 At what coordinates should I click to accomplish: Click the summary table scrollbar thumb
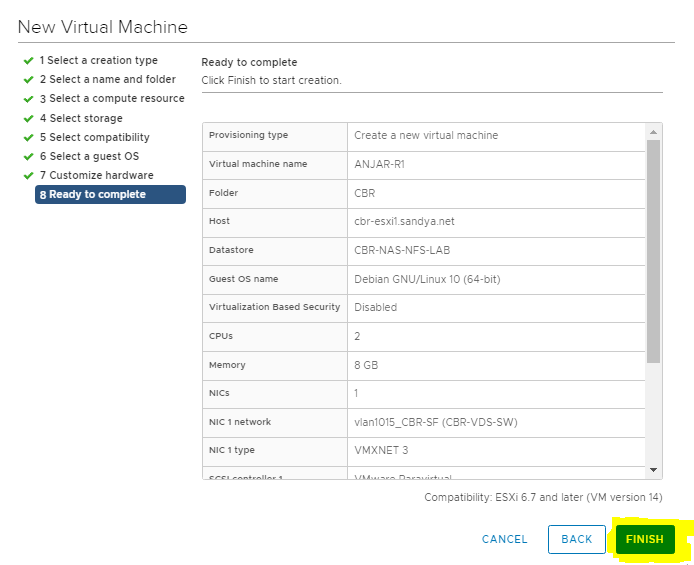pos(654,250)
